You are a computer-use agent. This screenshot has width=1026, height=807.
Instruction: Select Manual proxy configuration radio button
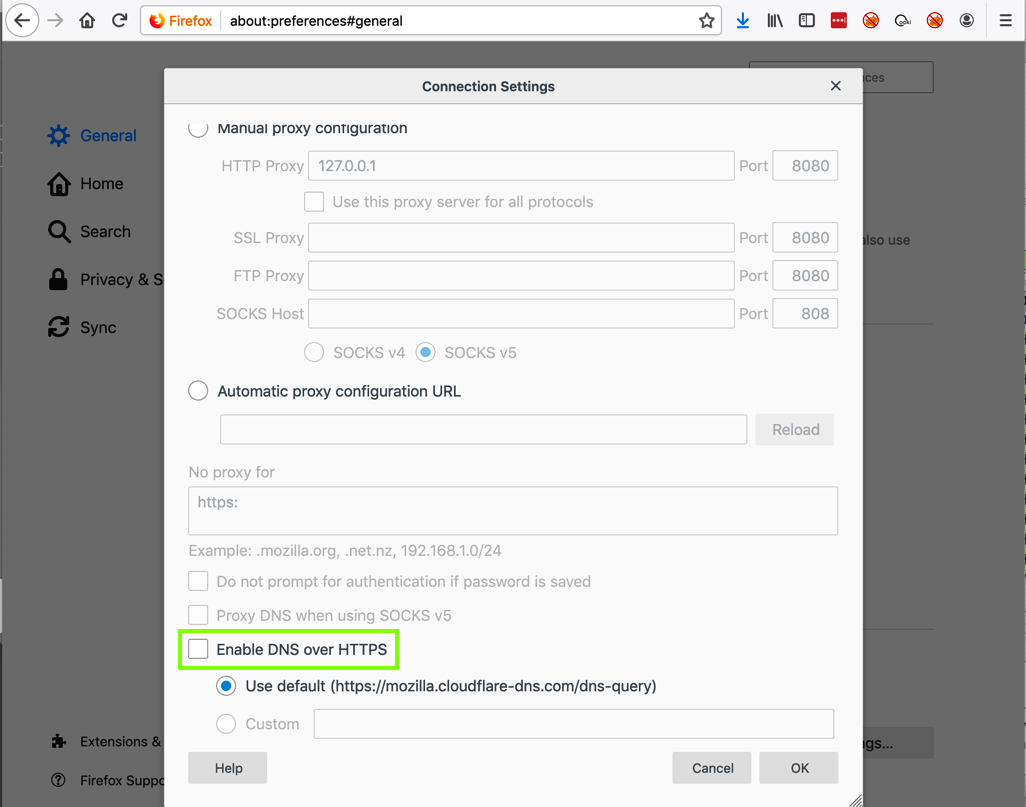[199, 128]
